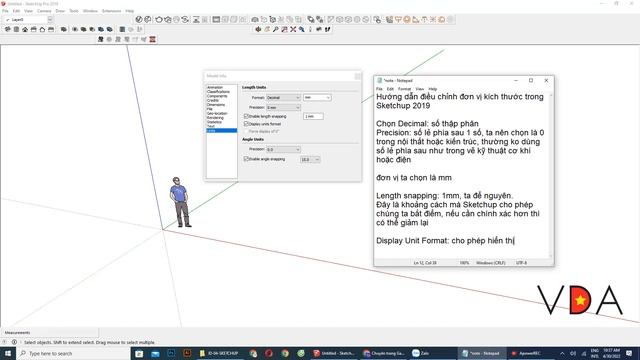Click the red icon ending the third toolbar row
640x360 pixels.
coord(152,39)
